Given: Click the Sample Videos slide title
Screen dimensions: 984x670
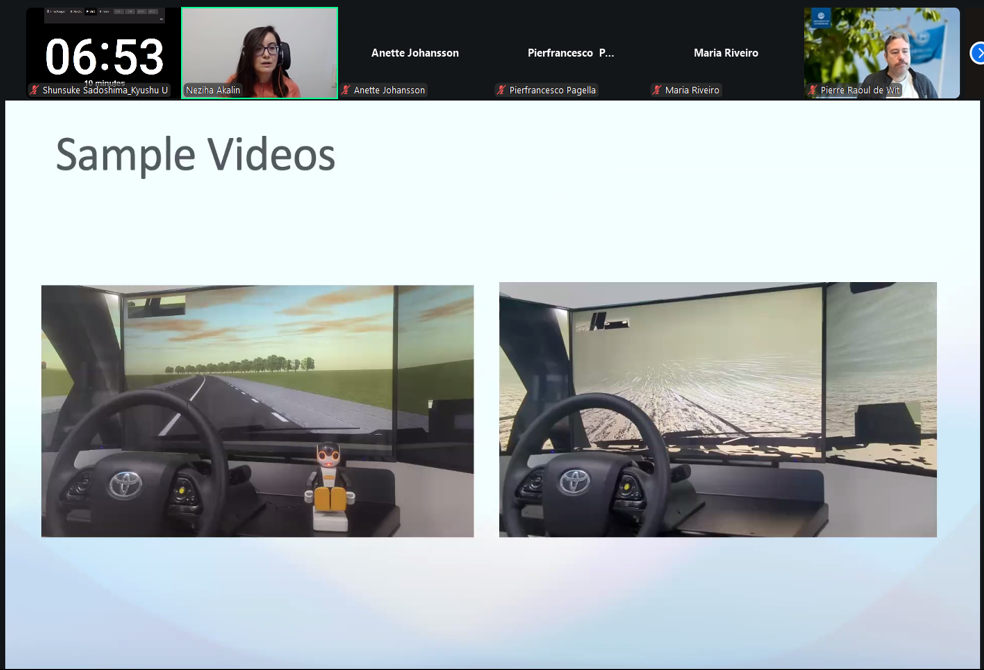Looking at the screenshot, I should [x=195, y=155].
